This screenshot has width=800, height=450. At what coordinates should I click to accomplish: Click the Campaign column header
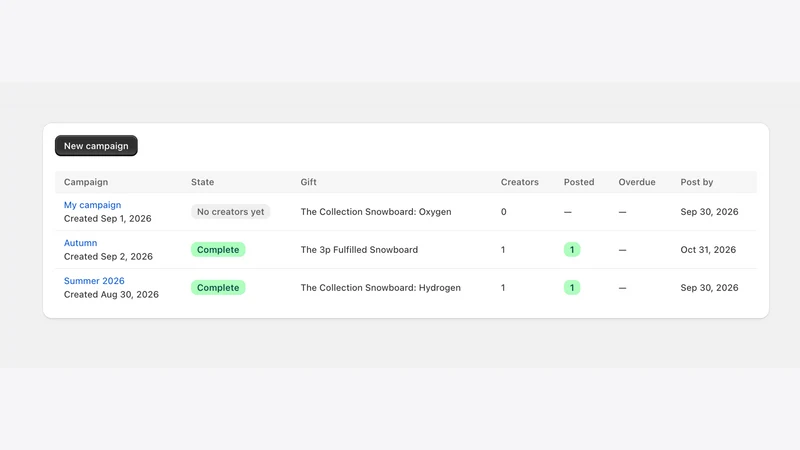86,182
